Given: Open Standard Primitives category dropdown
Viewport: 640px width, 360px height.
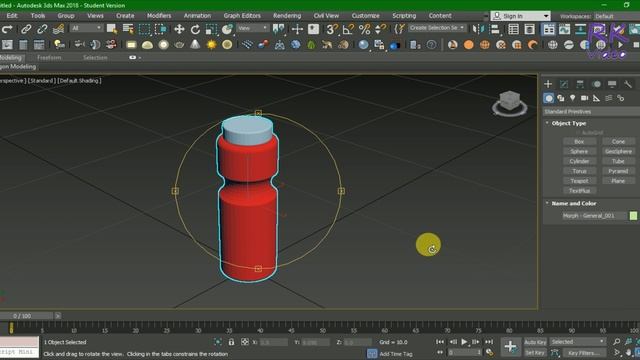Looking at the screenshot, I should [x=591, y=111].
